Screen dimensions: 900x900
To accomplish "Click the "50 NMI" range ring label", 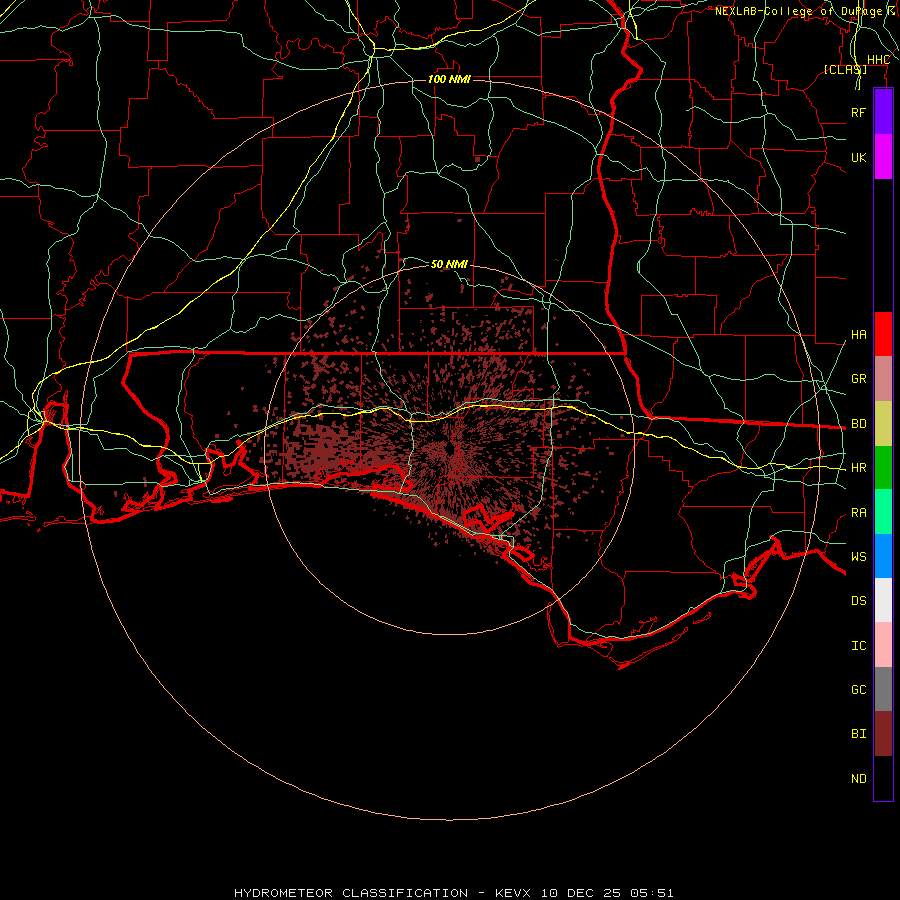I will 449,264.
